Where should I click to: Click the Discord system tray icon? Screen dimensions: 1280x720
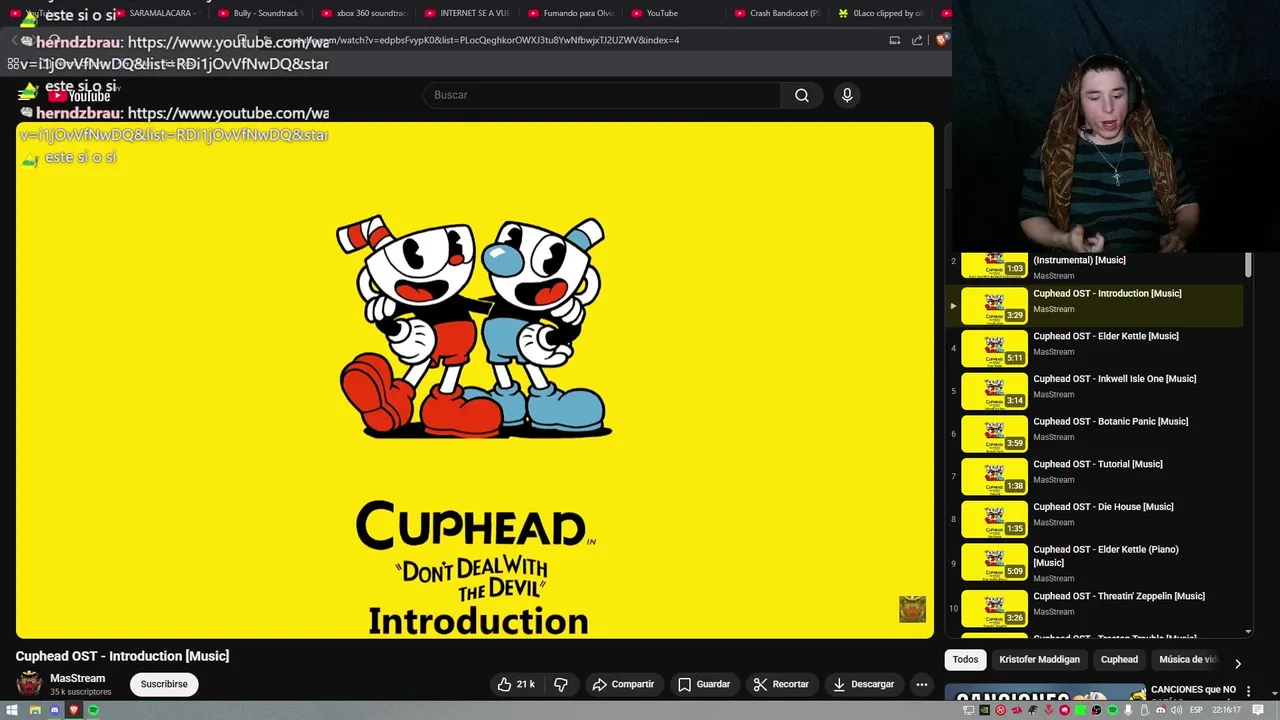1161,710
